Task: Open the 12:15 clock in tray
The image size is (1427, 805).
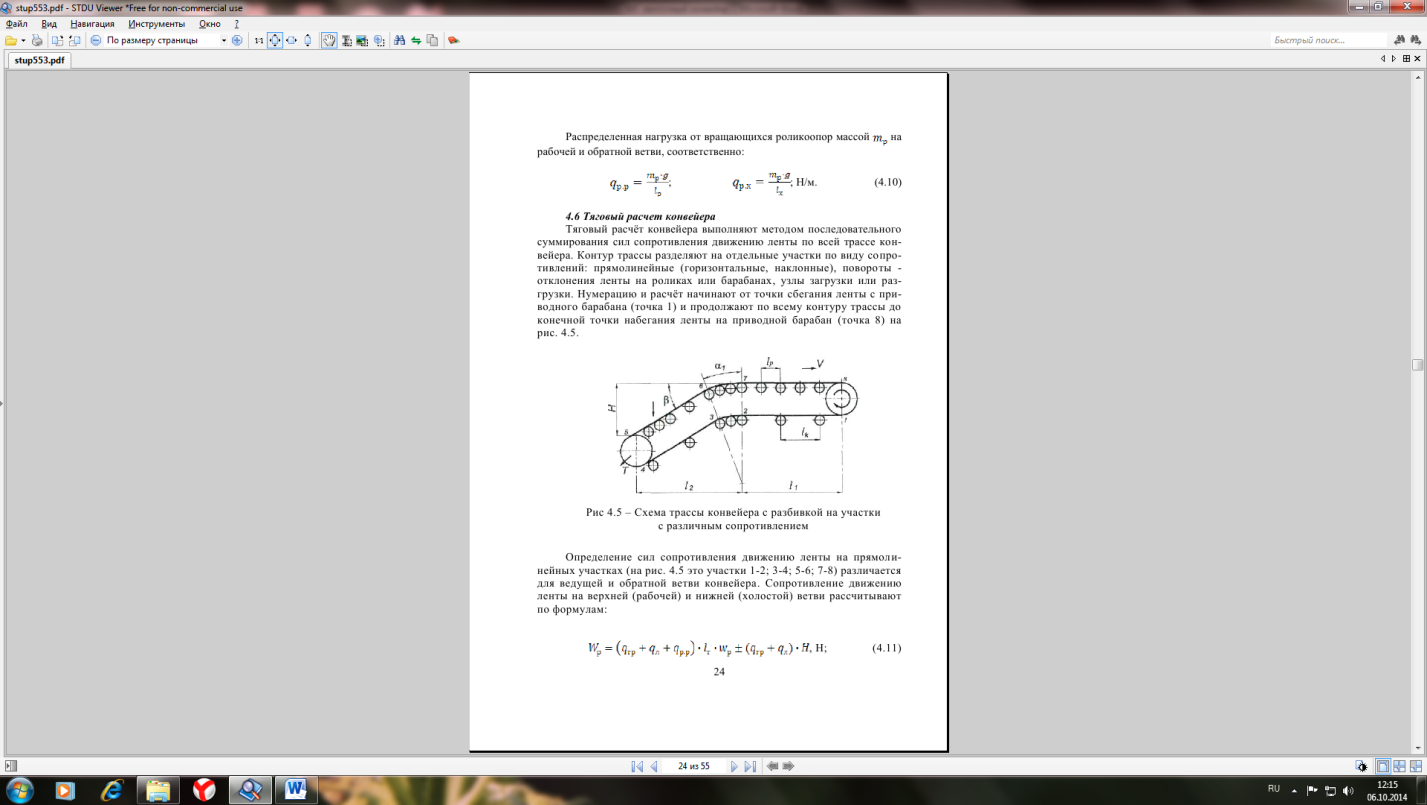Action: pos(1387,790)
